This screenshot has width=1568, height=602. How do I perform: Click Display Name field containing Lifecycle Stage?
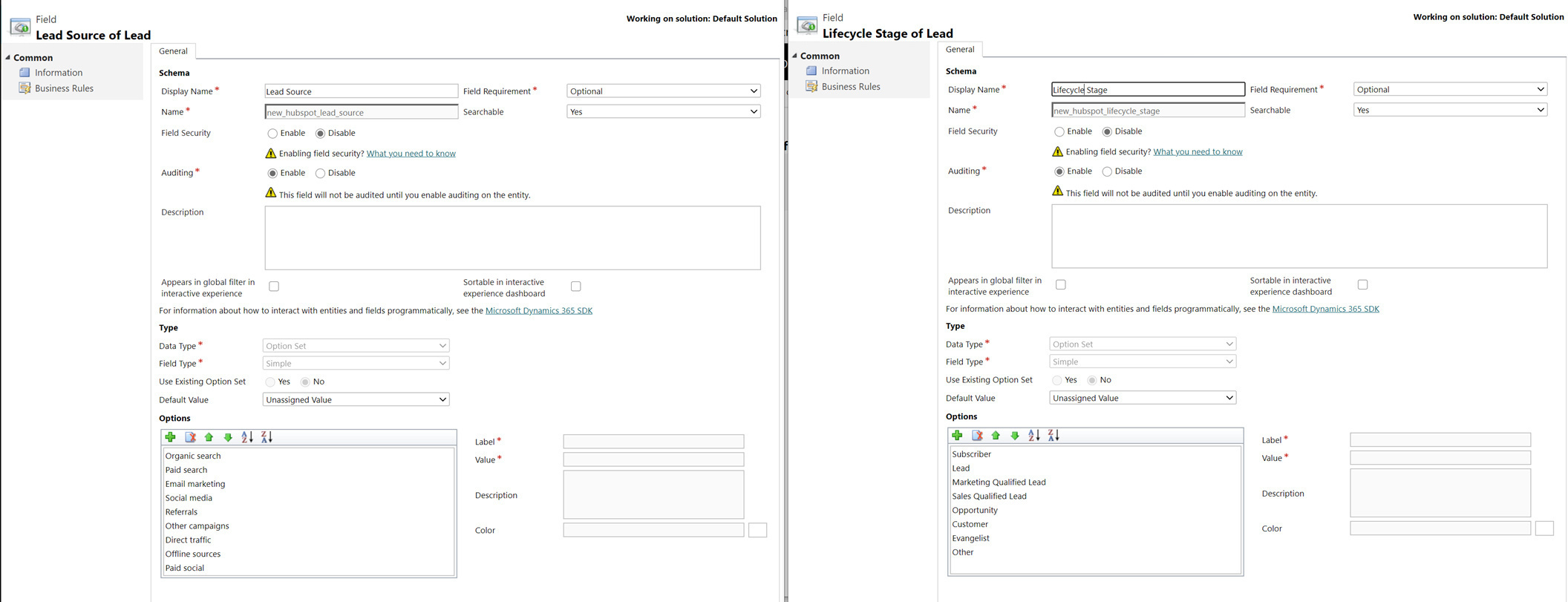click(1149, 90)
